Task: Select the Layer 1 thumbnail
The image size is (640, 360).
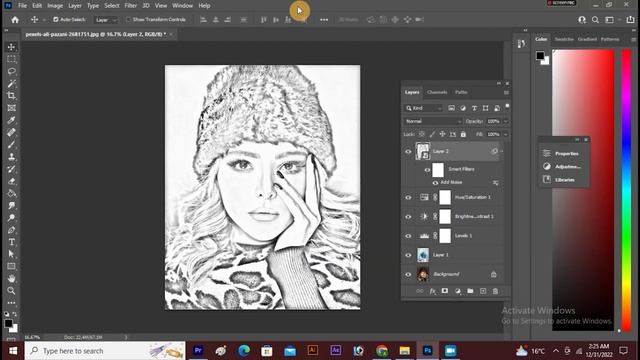Action: [x=423, y=255]
